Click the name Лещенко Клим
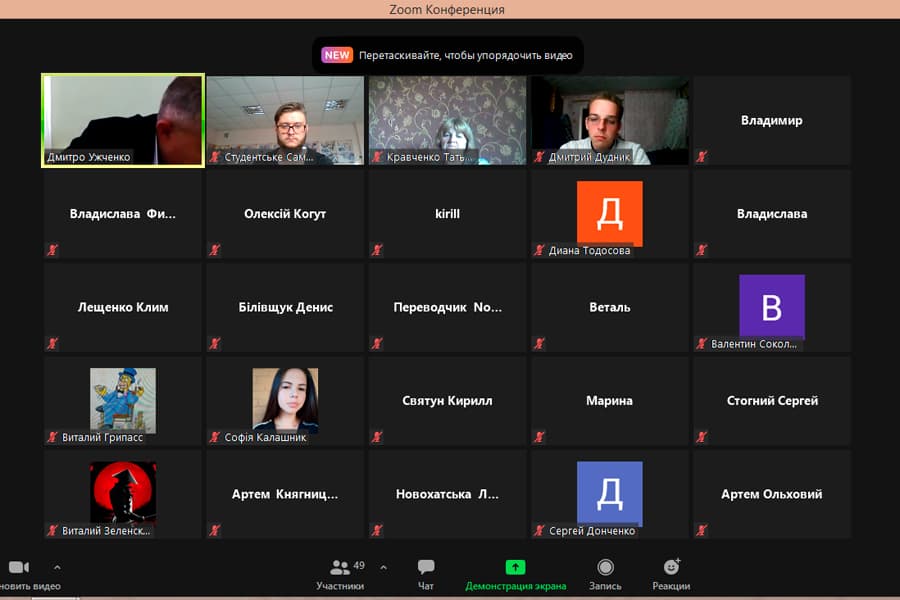 123,307
